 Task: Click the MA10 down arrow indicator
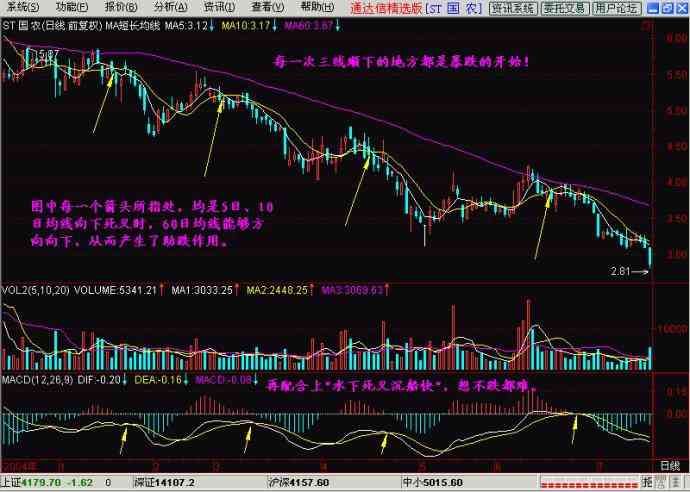coord(275,23)
